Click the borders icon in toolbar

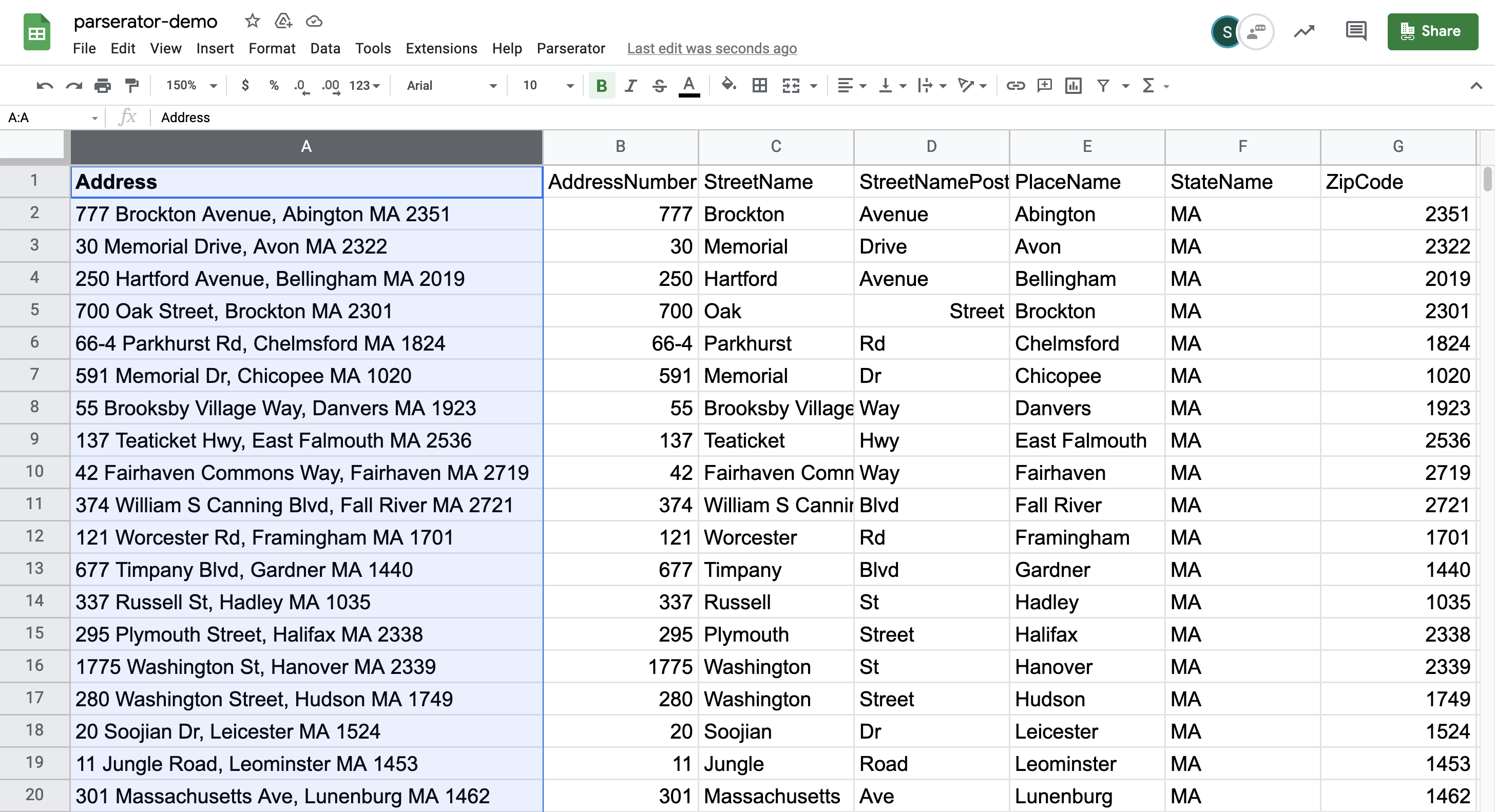(x=760, y=85)
